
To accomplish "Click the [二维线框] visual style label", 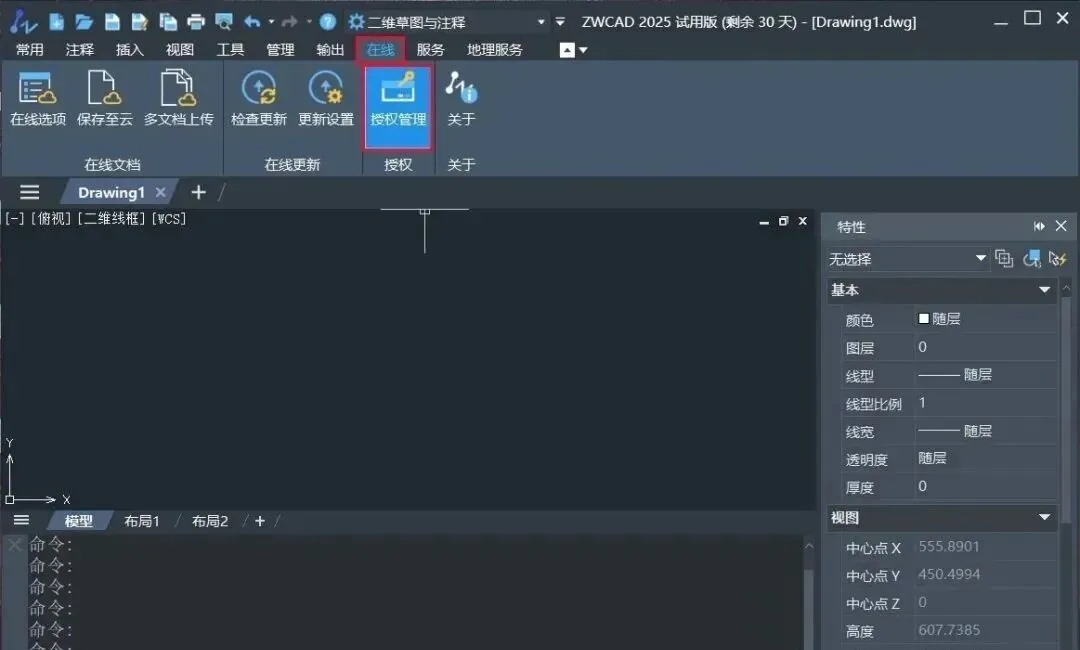I will (112, 219).
